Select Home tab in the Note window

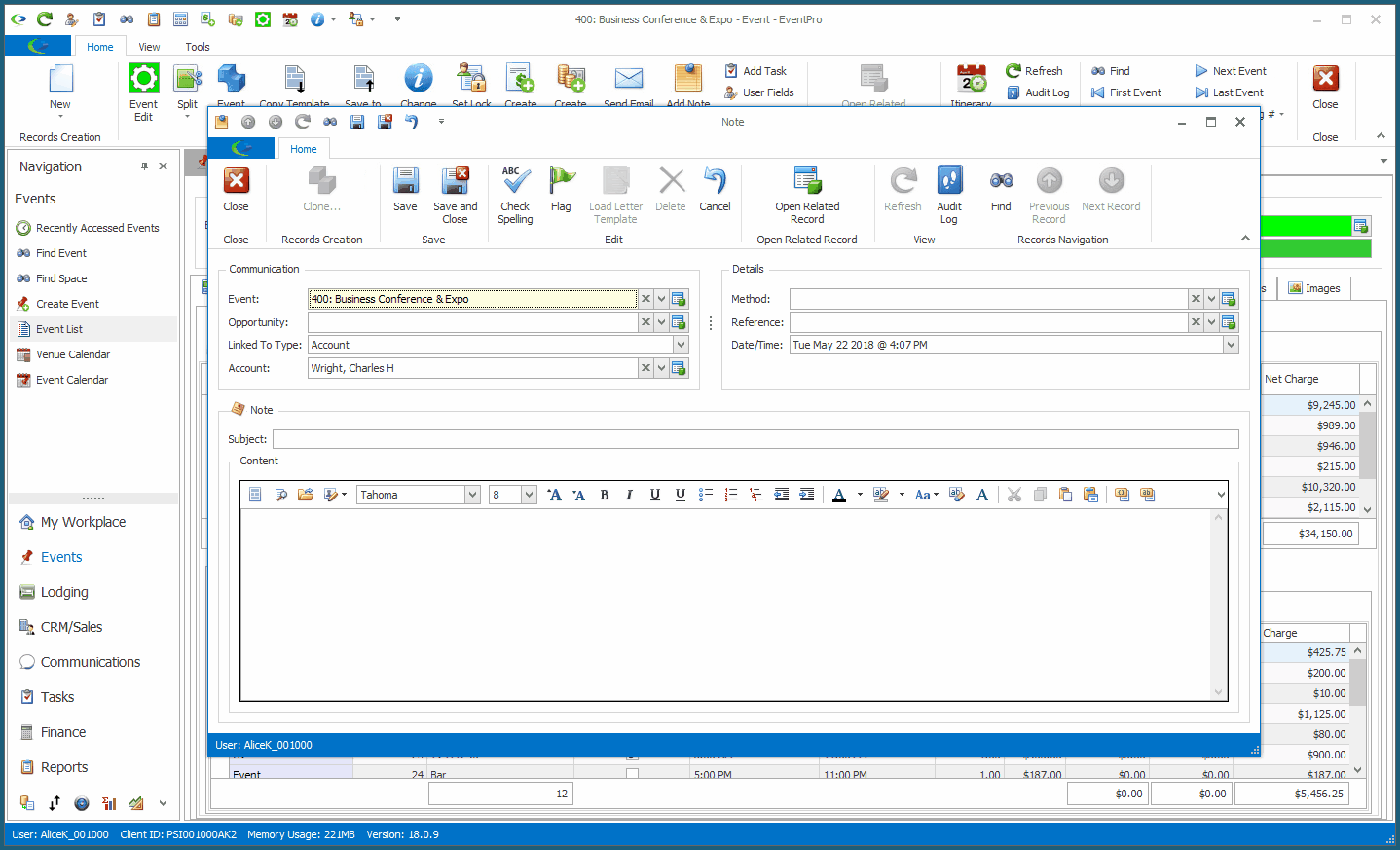304,149
